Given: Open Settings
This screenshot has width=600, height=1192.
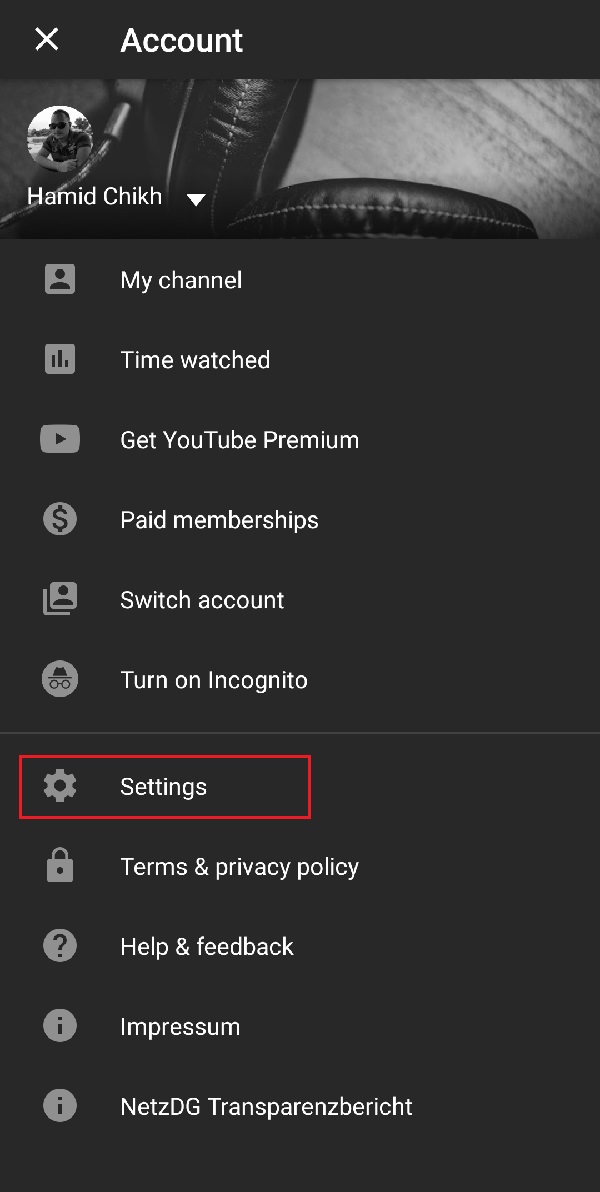Looking at the screenshot, I should [x=163, y=786].
